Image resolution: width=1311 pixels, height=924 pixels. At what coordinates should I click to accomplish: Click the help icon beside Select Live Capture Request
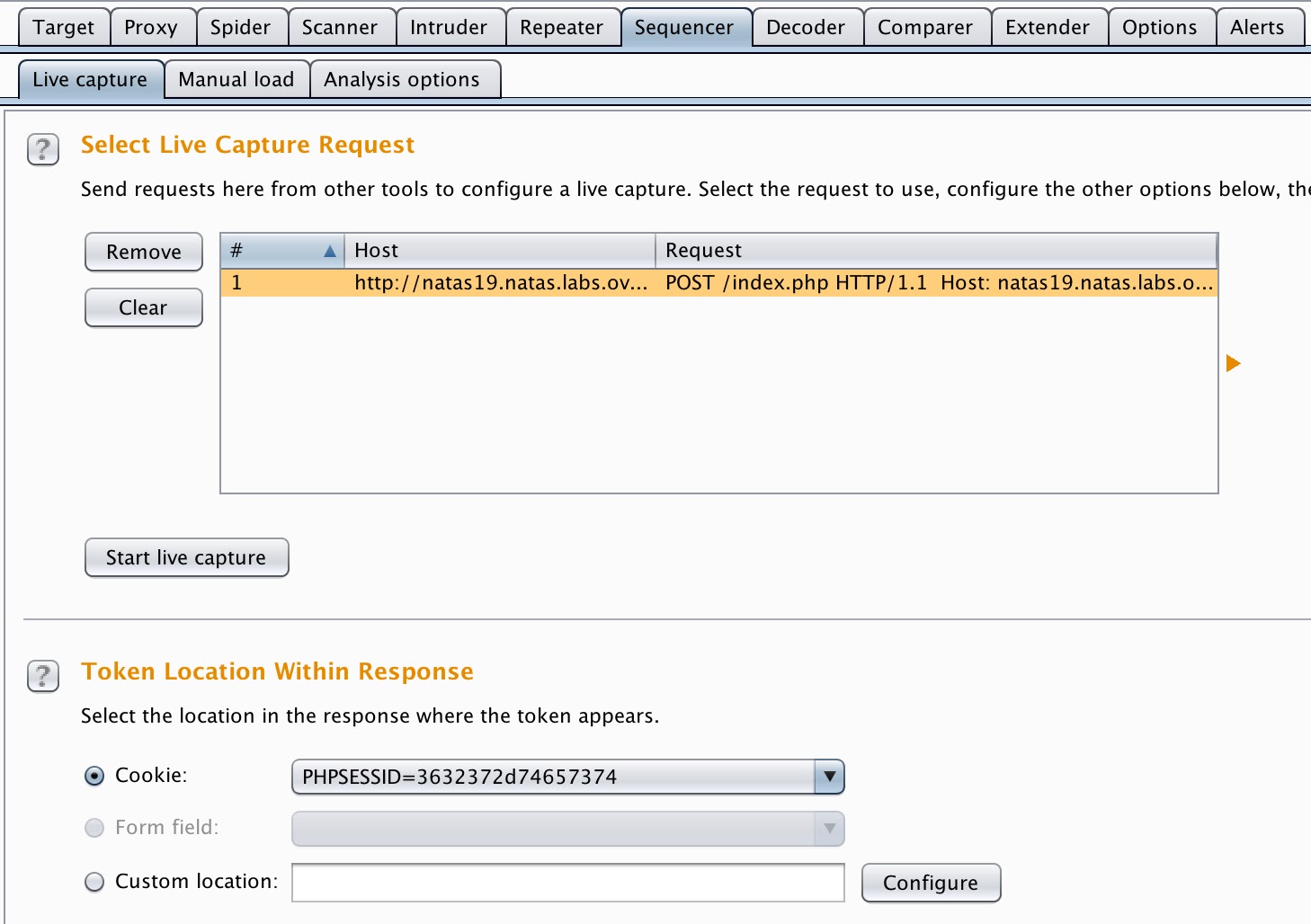click(42, 149)
